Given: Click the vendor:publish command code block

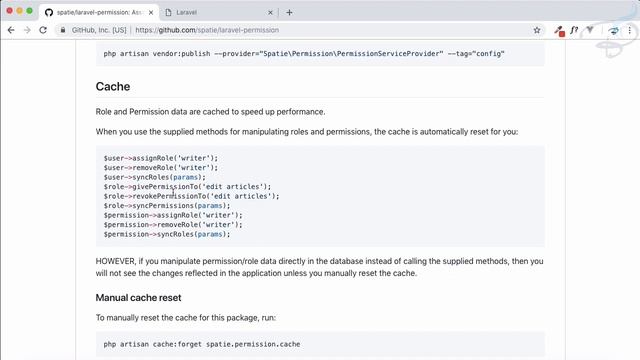Looking at the screenshot, I should (x=320, y=53).
